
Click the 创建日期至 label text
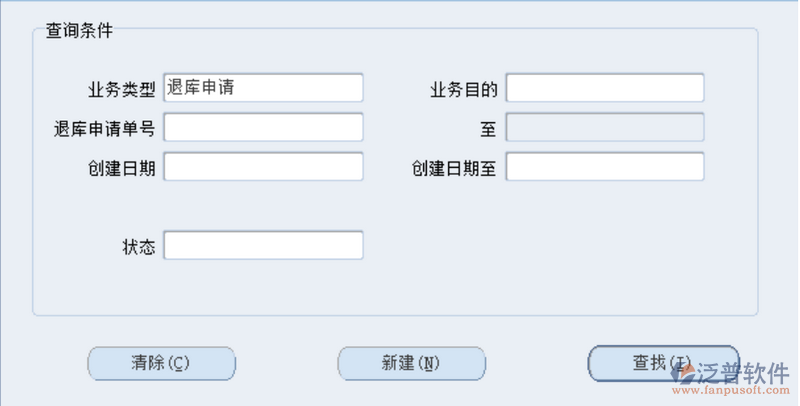point(455,167)
